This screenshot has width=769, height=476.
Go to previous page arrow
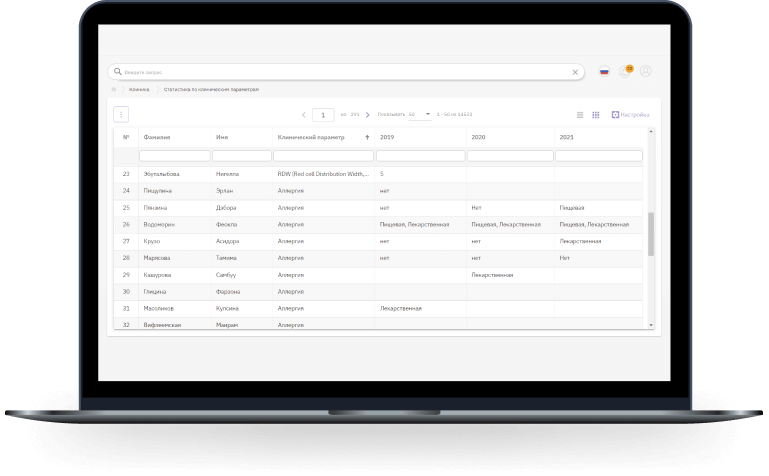pos(304,115)
